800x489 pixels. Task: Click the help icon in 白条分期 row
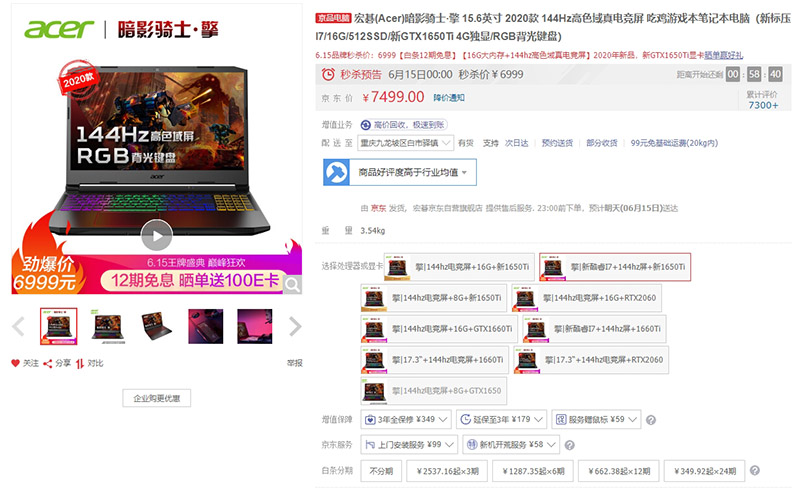pos(755,471)
